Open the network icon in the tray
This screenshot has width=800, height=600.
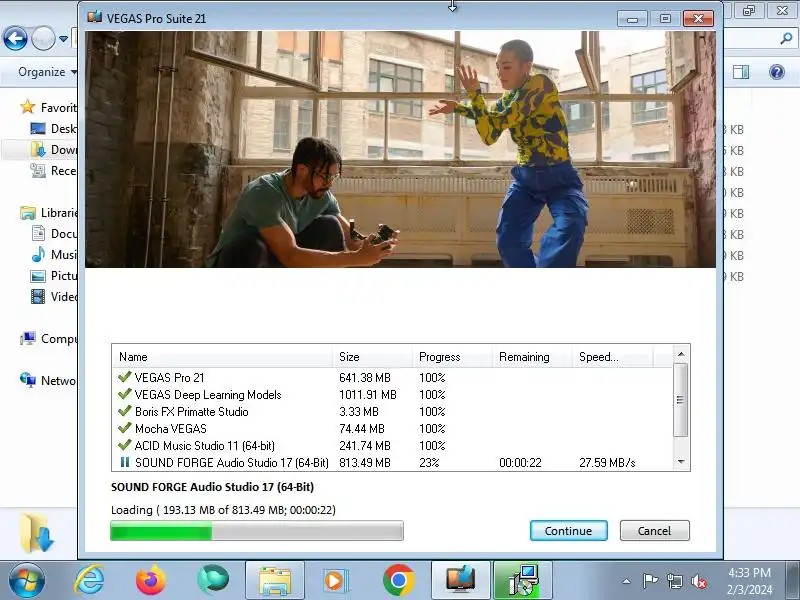tap(675, 581)
